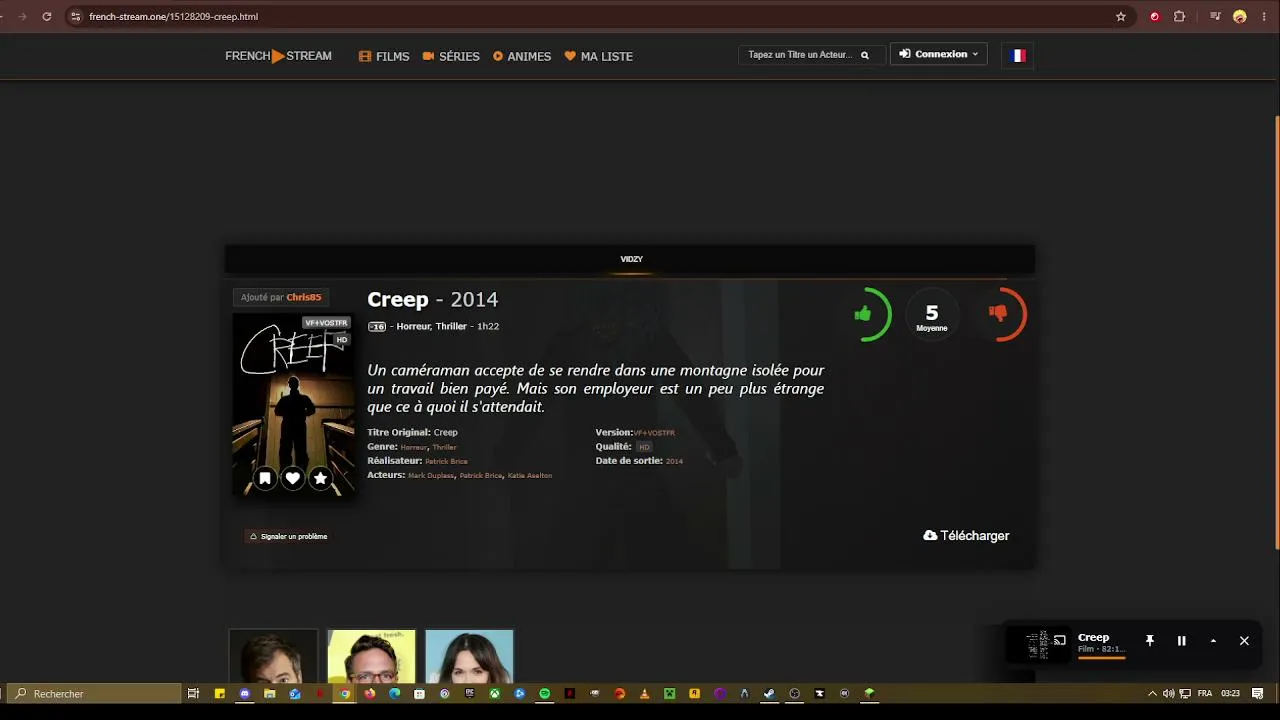Select the VIDZY player tab
1280x720 pixels.
(631, 259)
